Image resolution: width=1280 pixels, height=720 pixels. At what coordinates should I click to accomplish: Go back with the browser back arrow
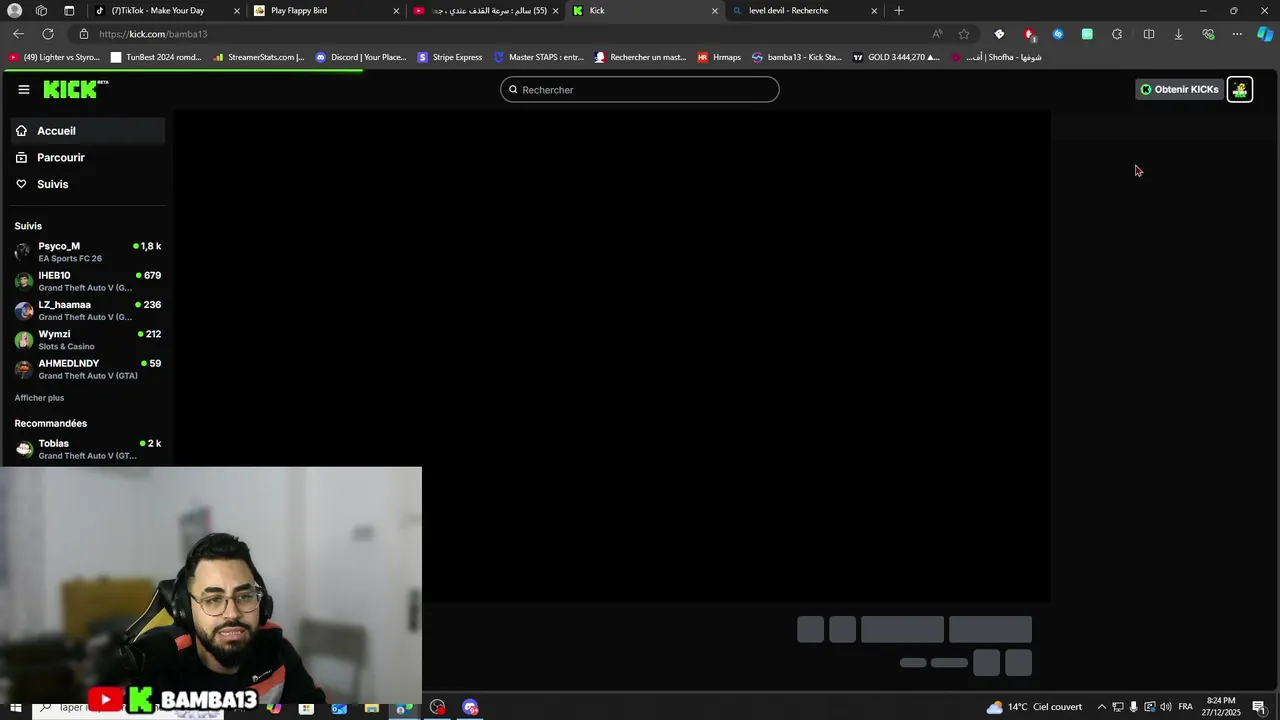click(18, 34)
